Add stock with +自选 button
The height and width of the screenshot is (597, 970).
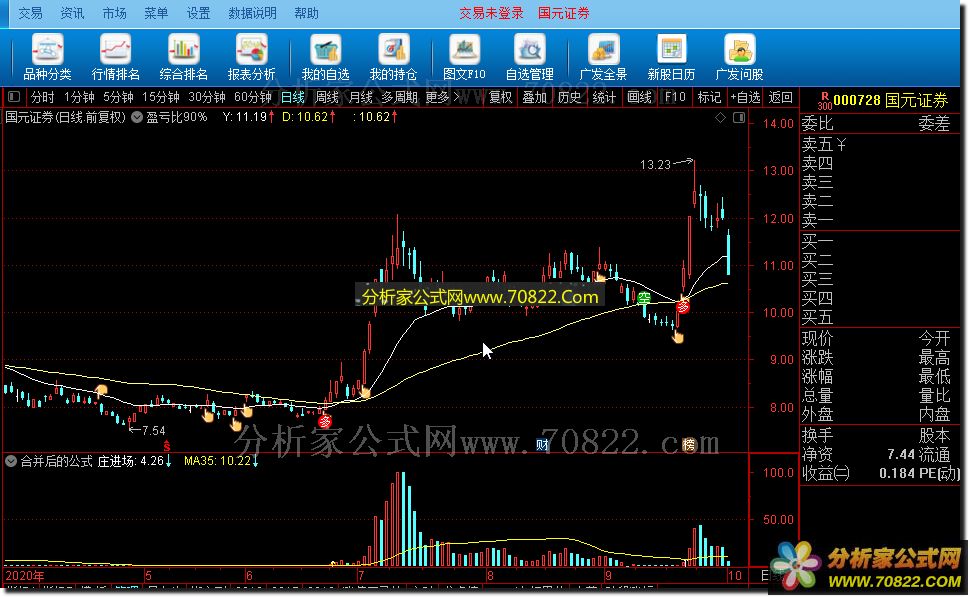click(745, 97)
